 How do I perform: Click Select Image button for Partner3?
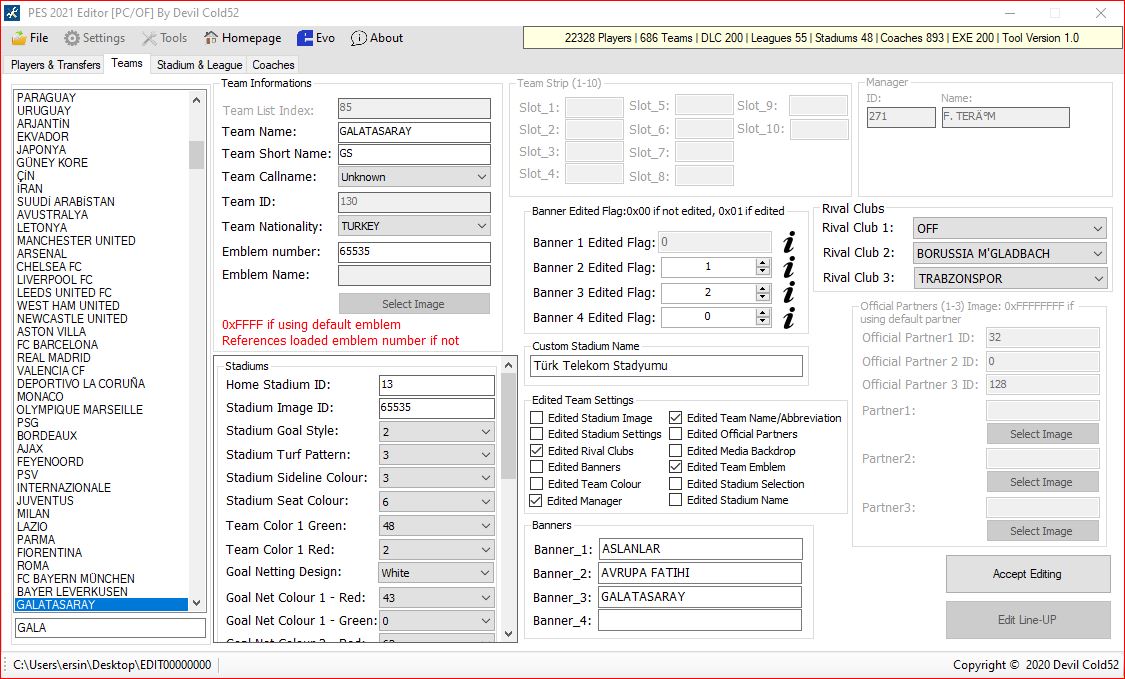coord(1042,530)
